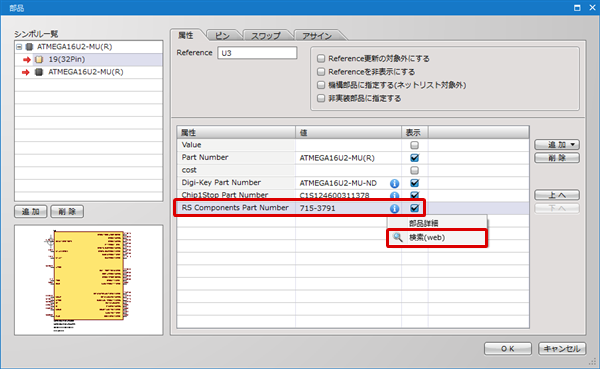The width and height of the screenshot is (600, 369).
Task: Open the 追加 dropdown beside attribute table
Action: [x=557, y=145]
